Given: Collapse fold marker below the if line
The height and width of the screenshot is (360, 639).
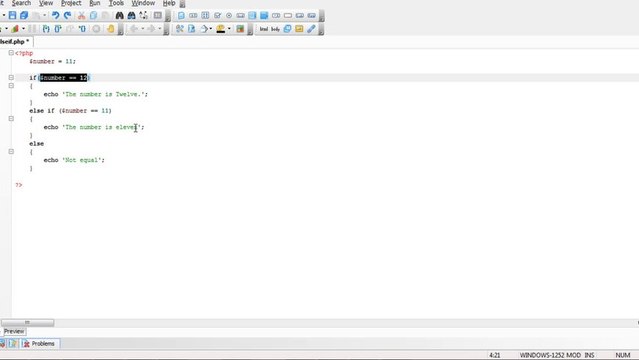Looking at the screenshot, I should (x=11, y=86).
